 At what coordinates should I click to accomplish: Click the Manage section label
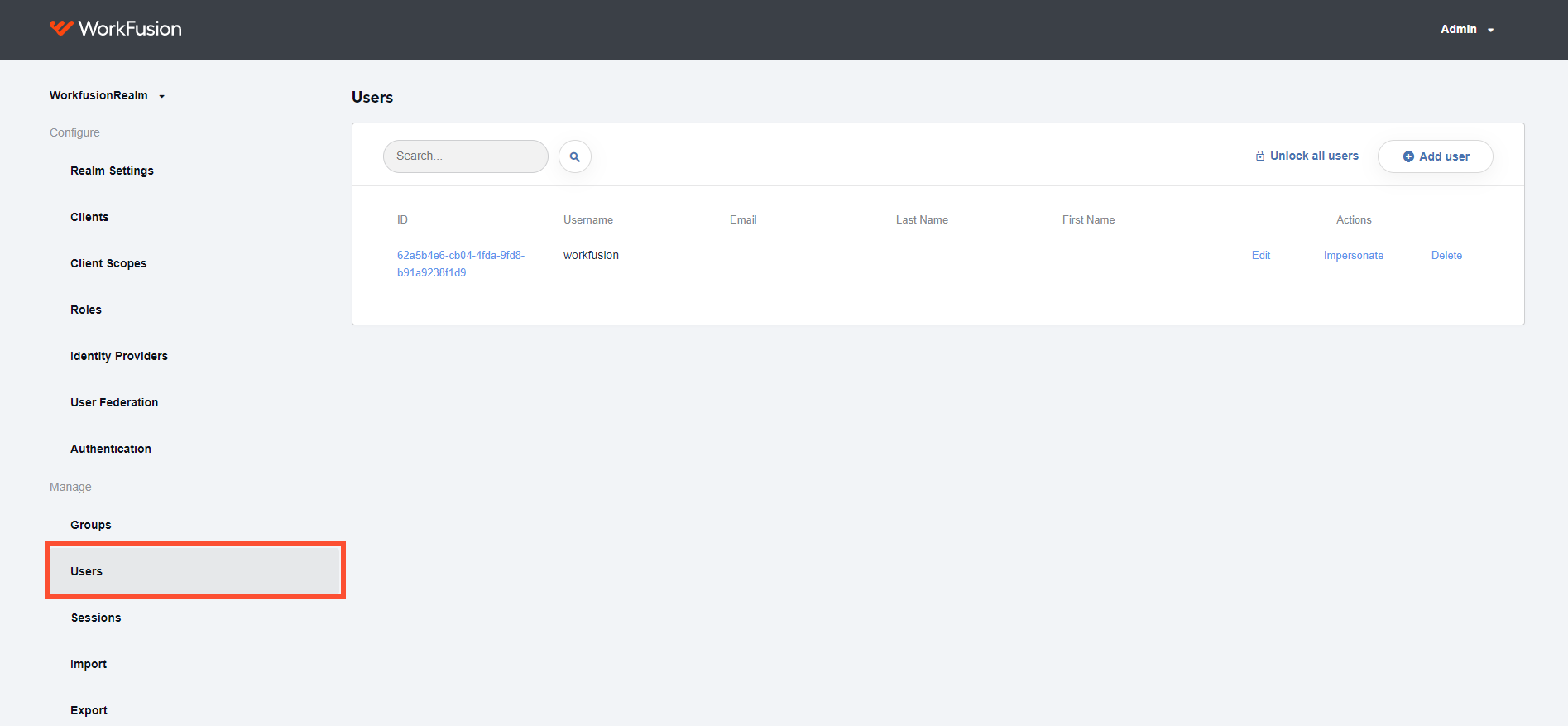pyautogui.click(x=70, y=487)
